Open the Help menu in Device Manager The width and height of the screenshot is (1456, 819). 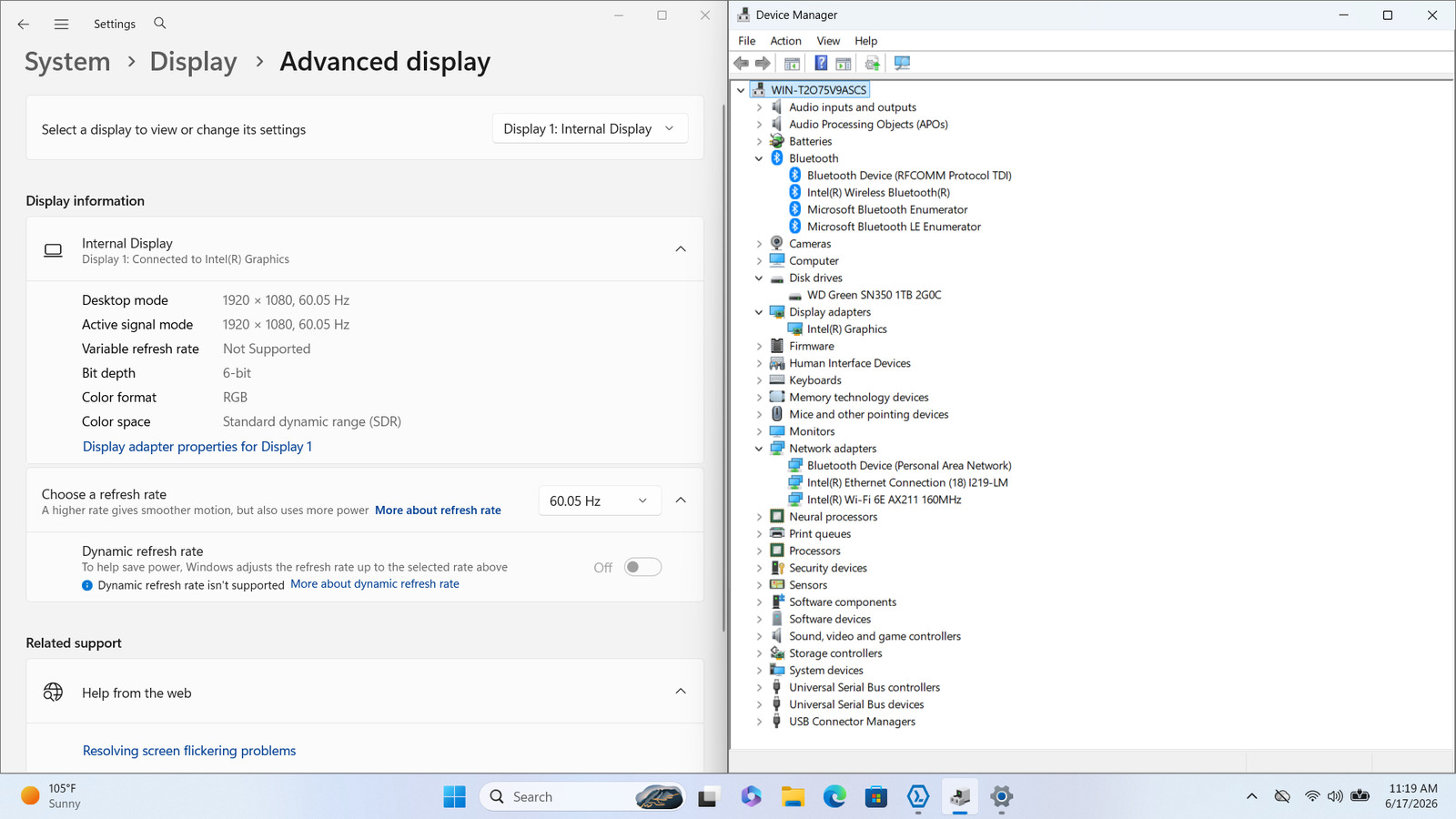pyautogui.click(x=865, y=41)
